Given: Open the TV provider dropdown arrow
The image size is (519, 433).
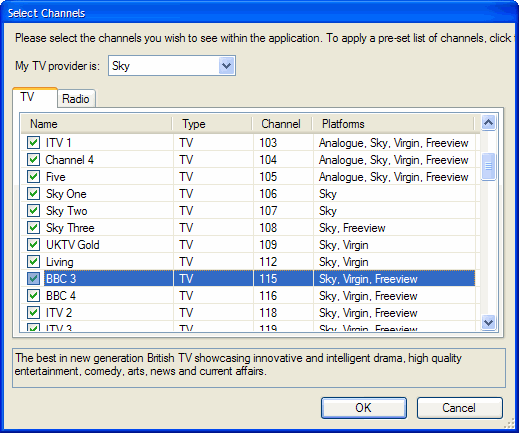Looking at the screenshot, I should [x=226, y=66].
